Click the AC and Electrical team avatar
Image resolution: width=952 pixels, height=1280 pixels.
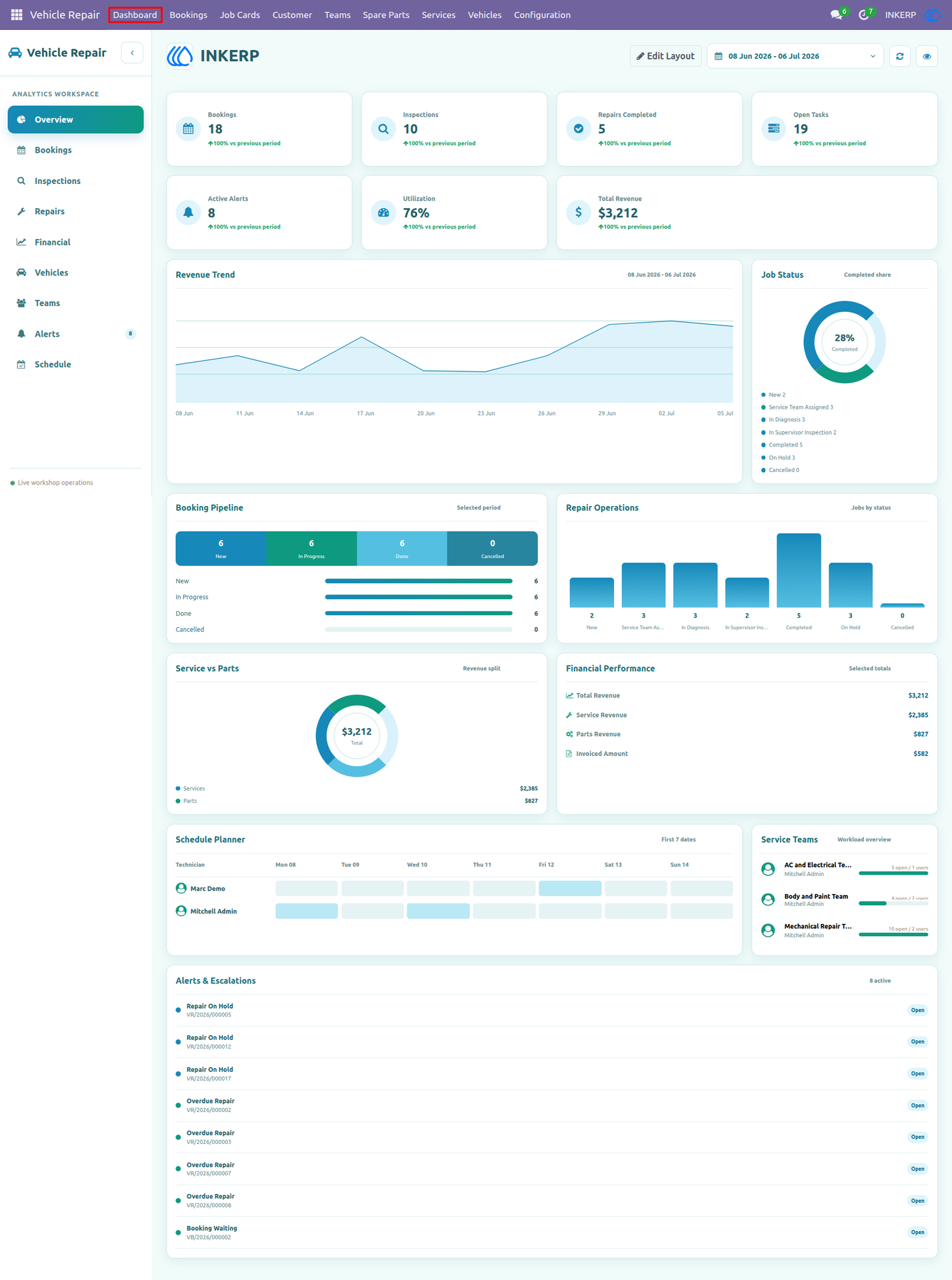click(x=768, y=869)
